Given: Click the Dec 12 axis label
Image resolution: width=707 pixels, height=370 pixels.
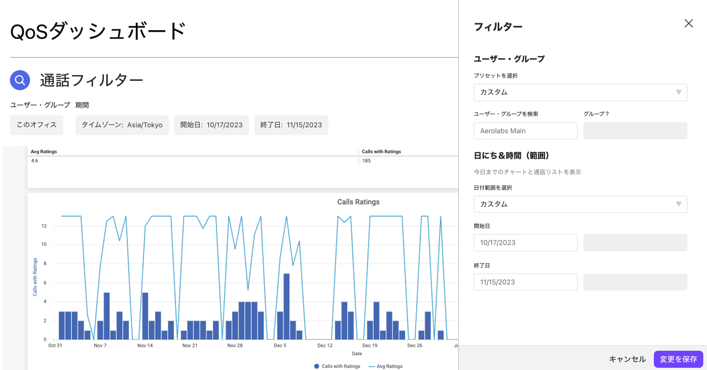Looking at the screenshot, I should [x=325, y=346].
